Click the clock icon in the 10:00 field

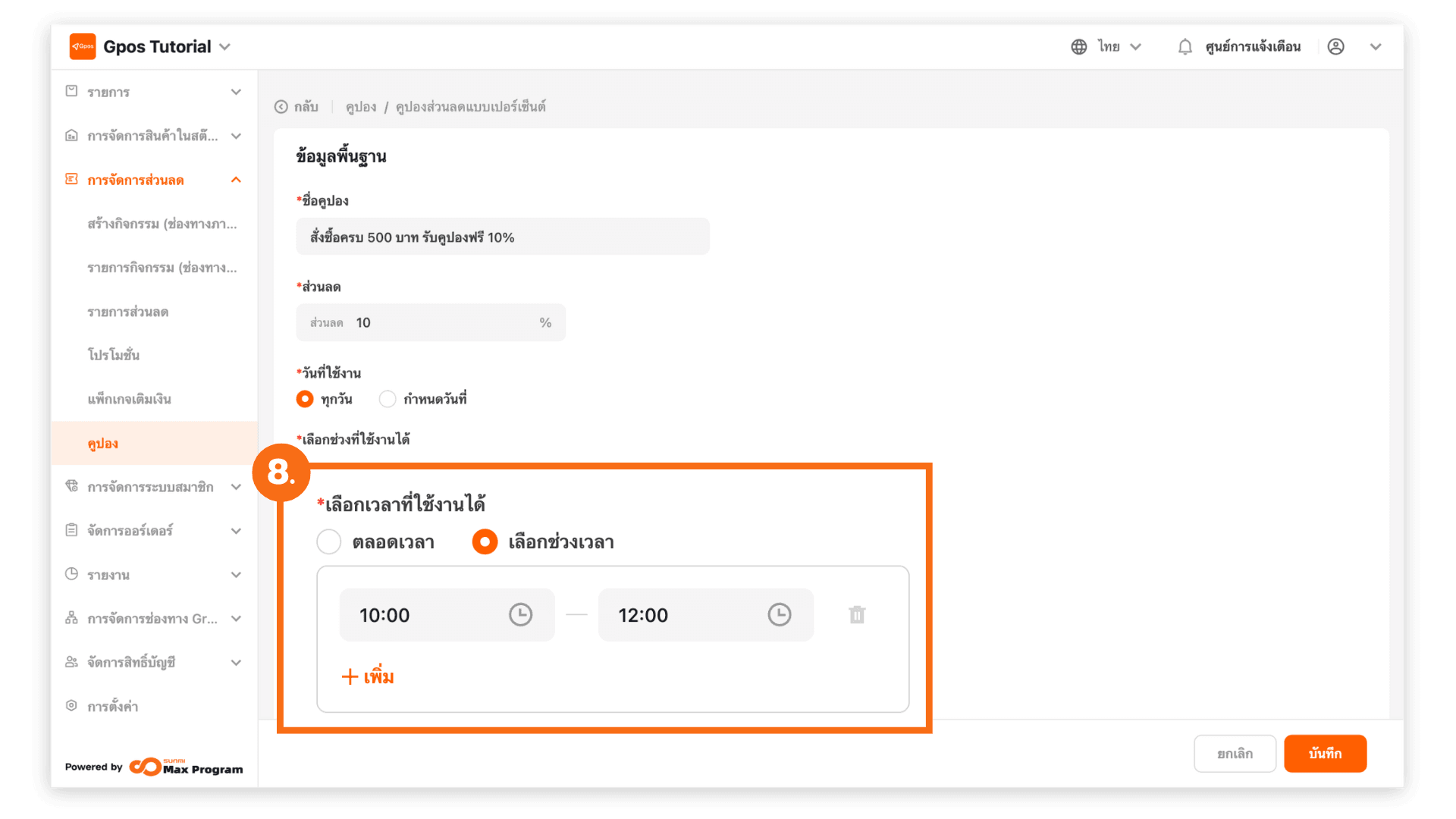click(520, 615)
